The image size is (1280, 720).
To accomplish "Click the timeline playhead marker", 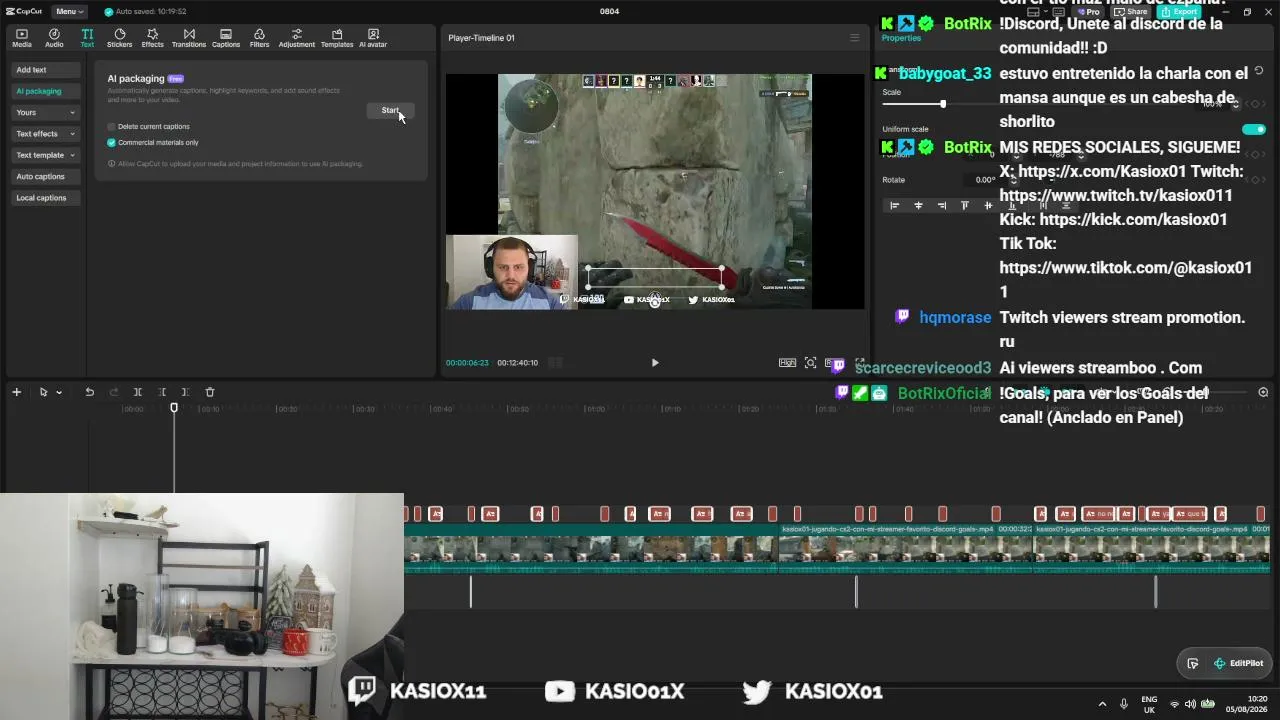I will (x=174, y=408).
